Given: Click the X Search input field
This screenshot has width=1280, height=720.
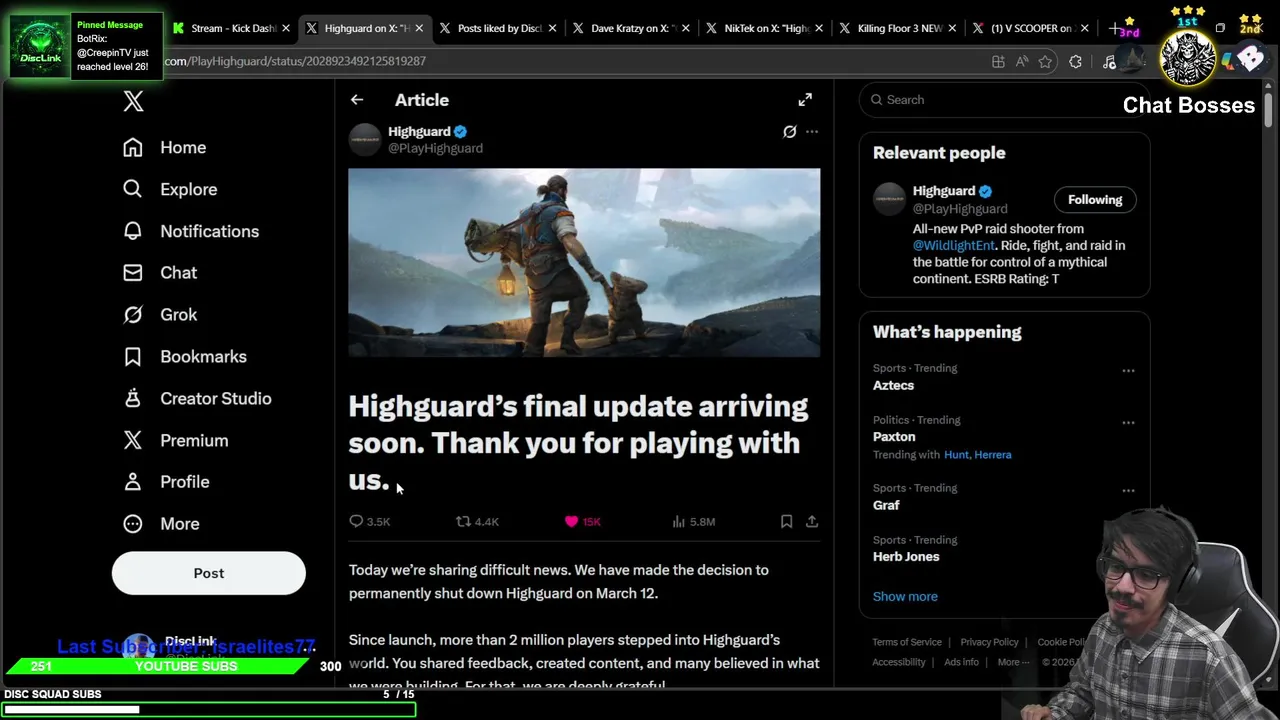Looking at the screenshot, I should (1004, 99).
